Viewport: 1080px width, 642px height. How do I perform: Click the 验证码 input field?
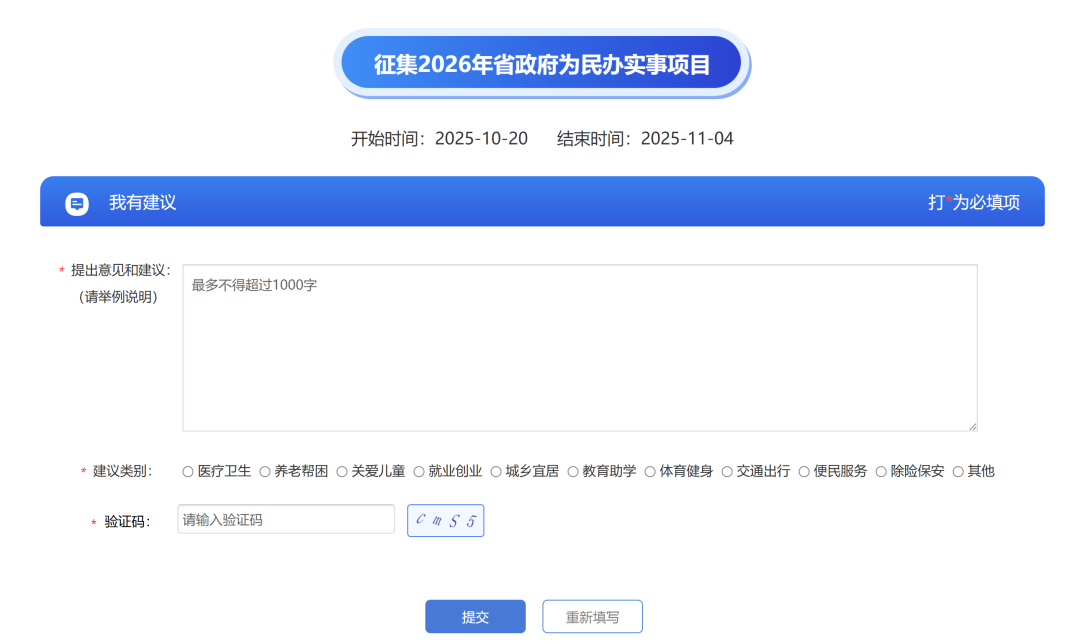point(286,520)
